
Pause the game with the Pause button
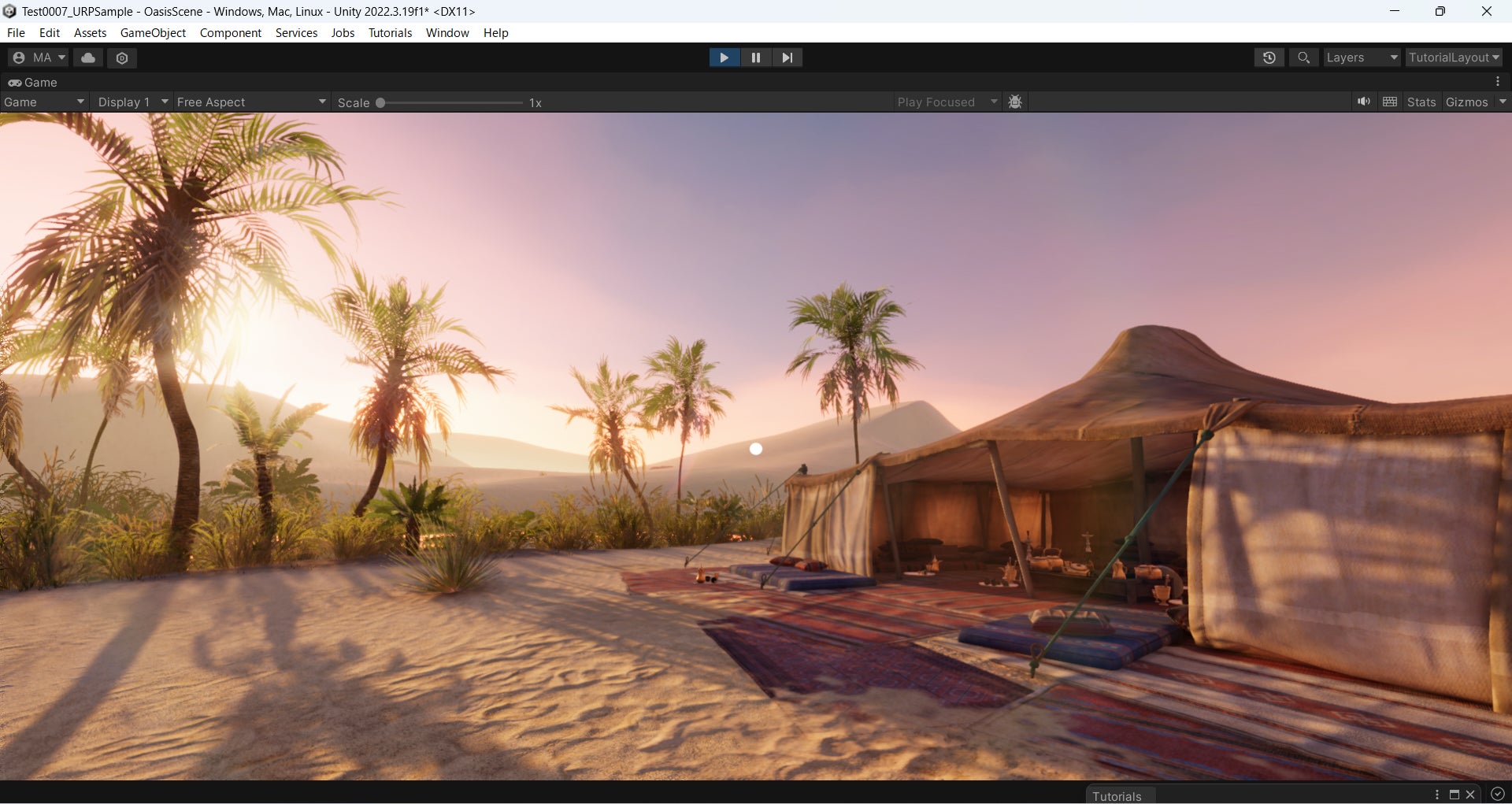coord(756,57)
